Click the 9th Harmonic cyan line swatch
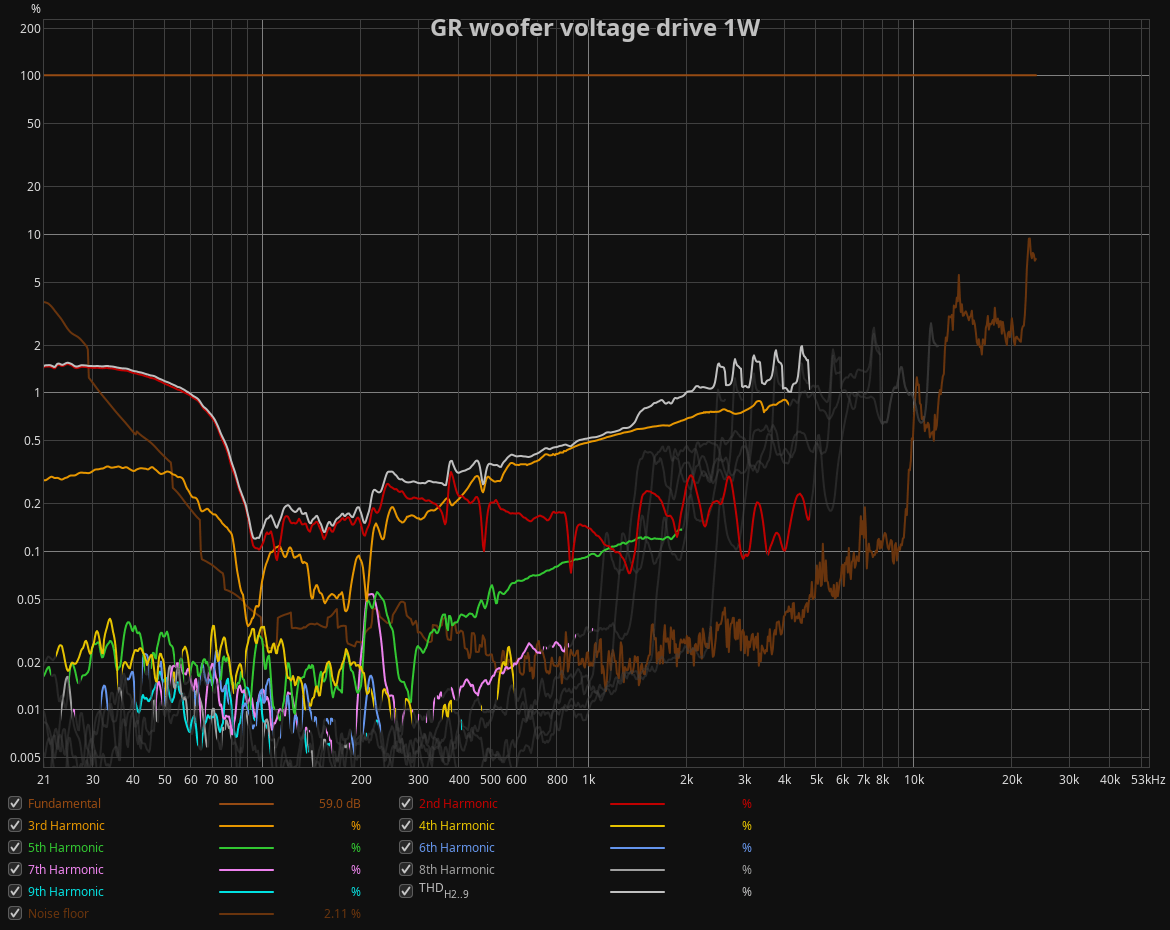Screen dimensions: 1170x930 point(246,892)
